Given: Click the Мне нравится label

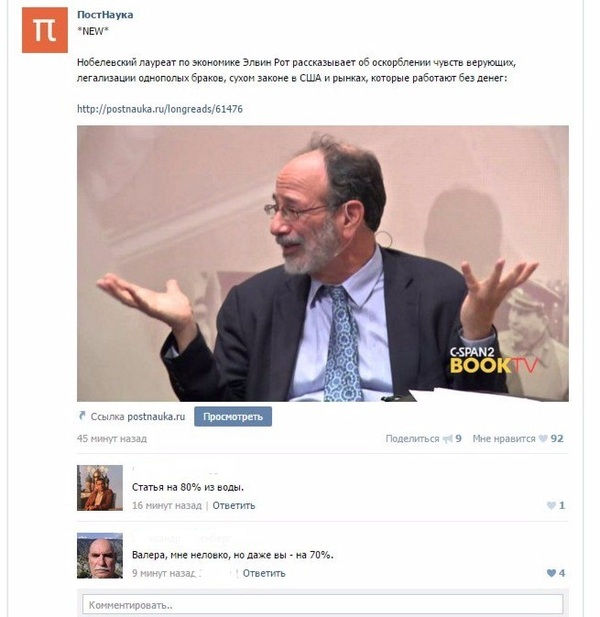Looking at the screenshot, I should pos(504,438).
